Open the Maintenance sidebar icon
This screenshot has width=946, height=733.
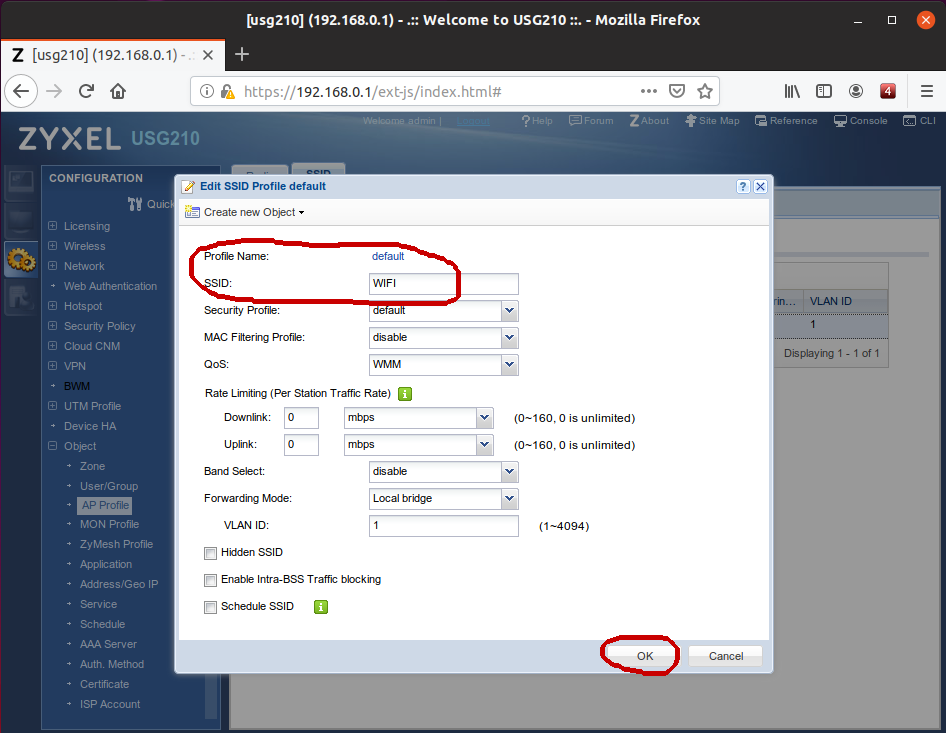[21, 297]
